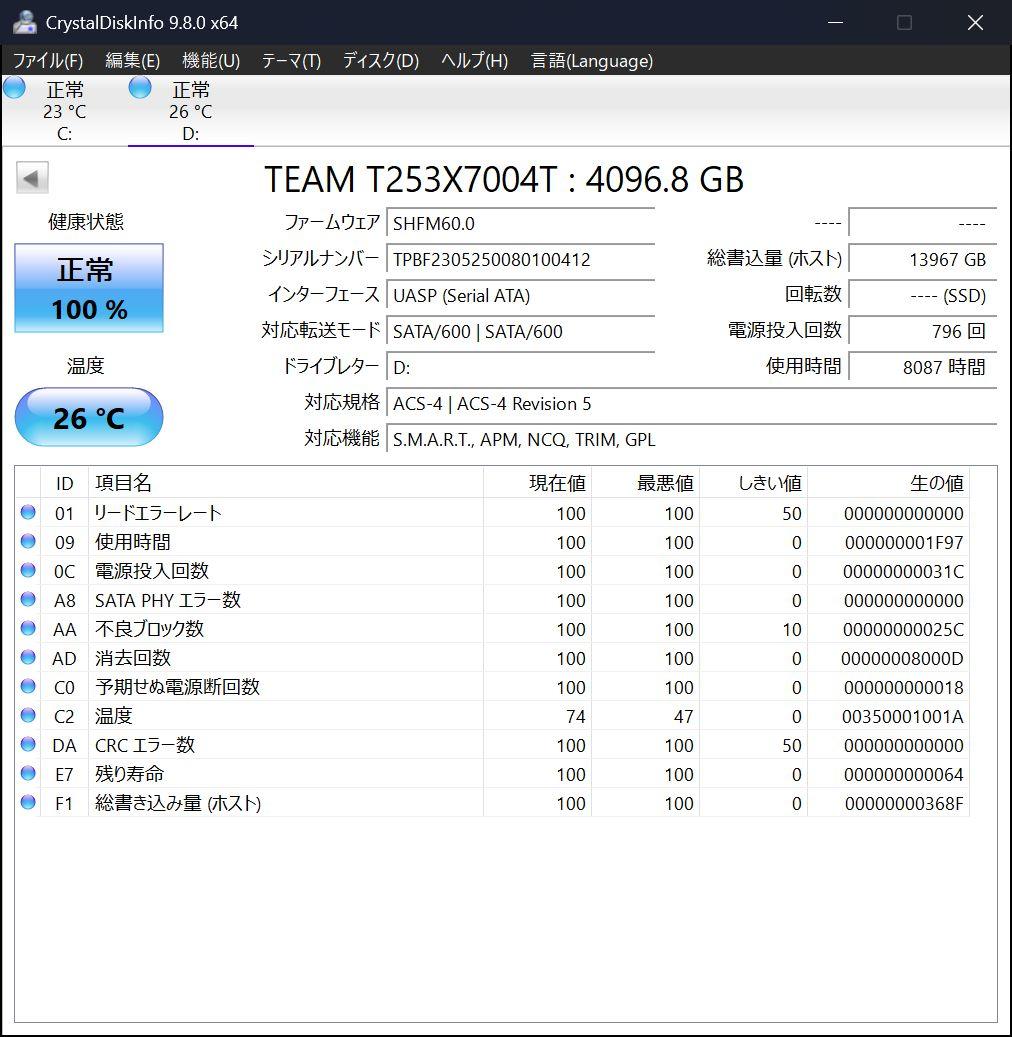This screenshot has width=1012, height=1037.
Task: Click the transfer mode field SATA/600 | SATA/600
Action: coord(521,331)
